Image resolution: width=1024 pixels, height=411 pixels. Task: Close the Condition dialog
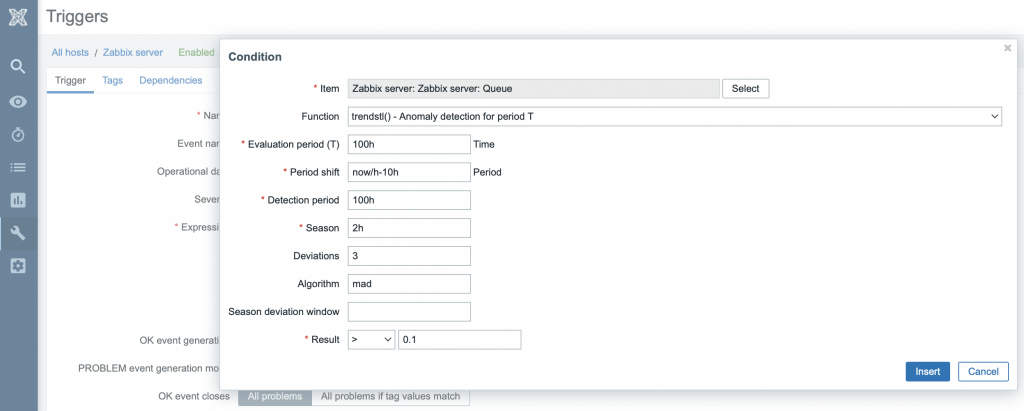(x=1007, y=48)
